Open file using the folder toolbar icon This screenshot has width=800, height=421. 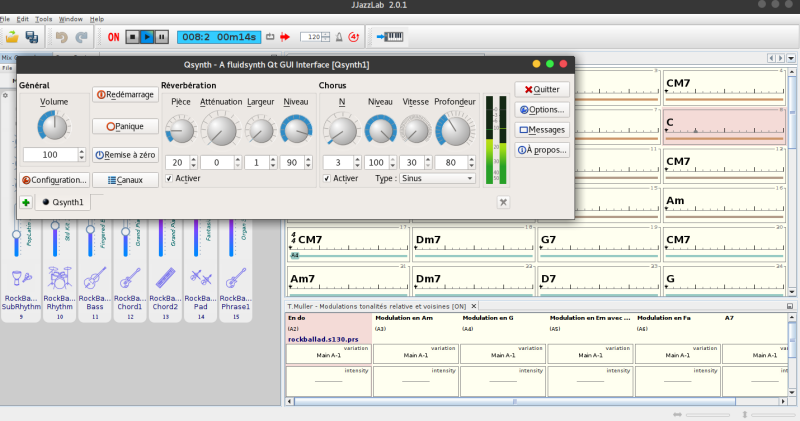[x=12, y=37]
